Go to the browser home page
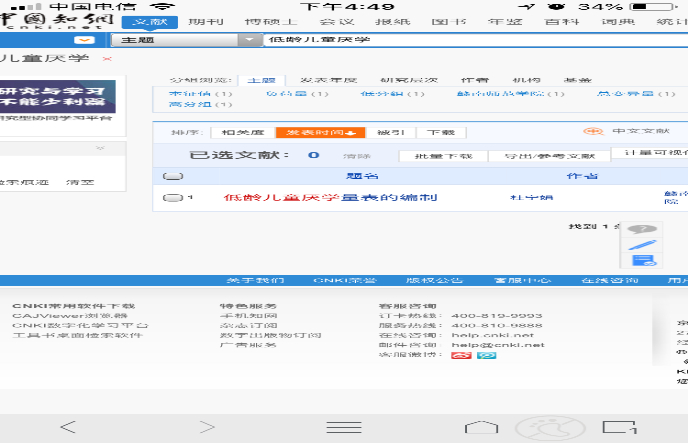Screen dimensions: 688x443 pos(481,426)
